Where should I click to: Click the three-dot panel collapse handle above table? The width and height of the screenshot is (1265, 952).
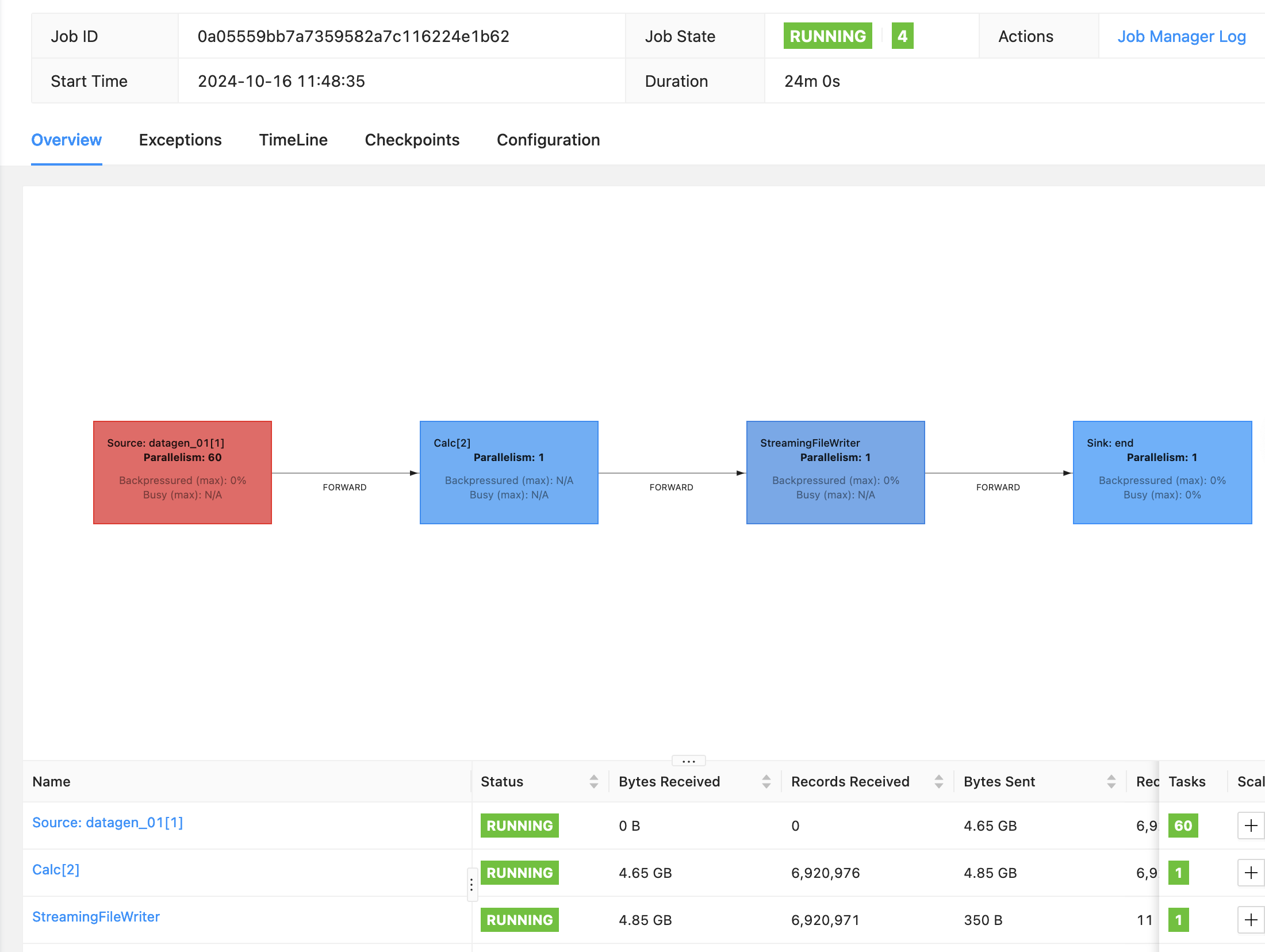coord(688,761)
